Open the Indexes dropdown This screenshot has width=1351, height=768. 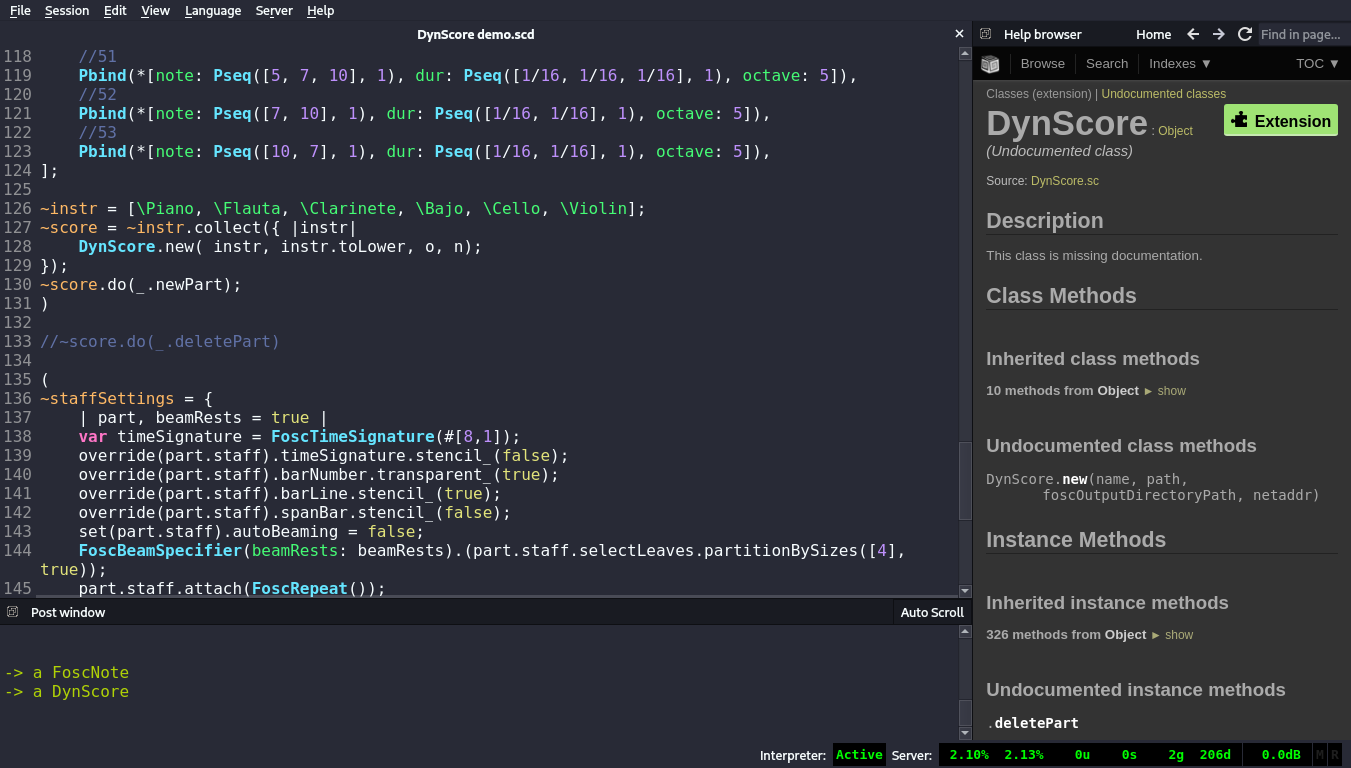(1179, 63)
